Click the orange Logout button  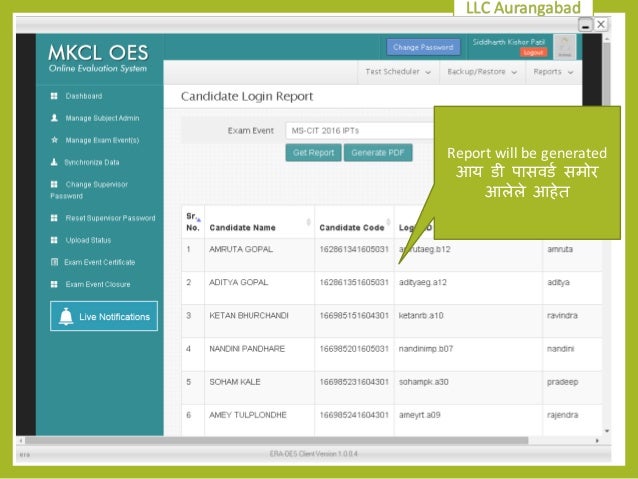pyautogui.click(x=533, y=52)
